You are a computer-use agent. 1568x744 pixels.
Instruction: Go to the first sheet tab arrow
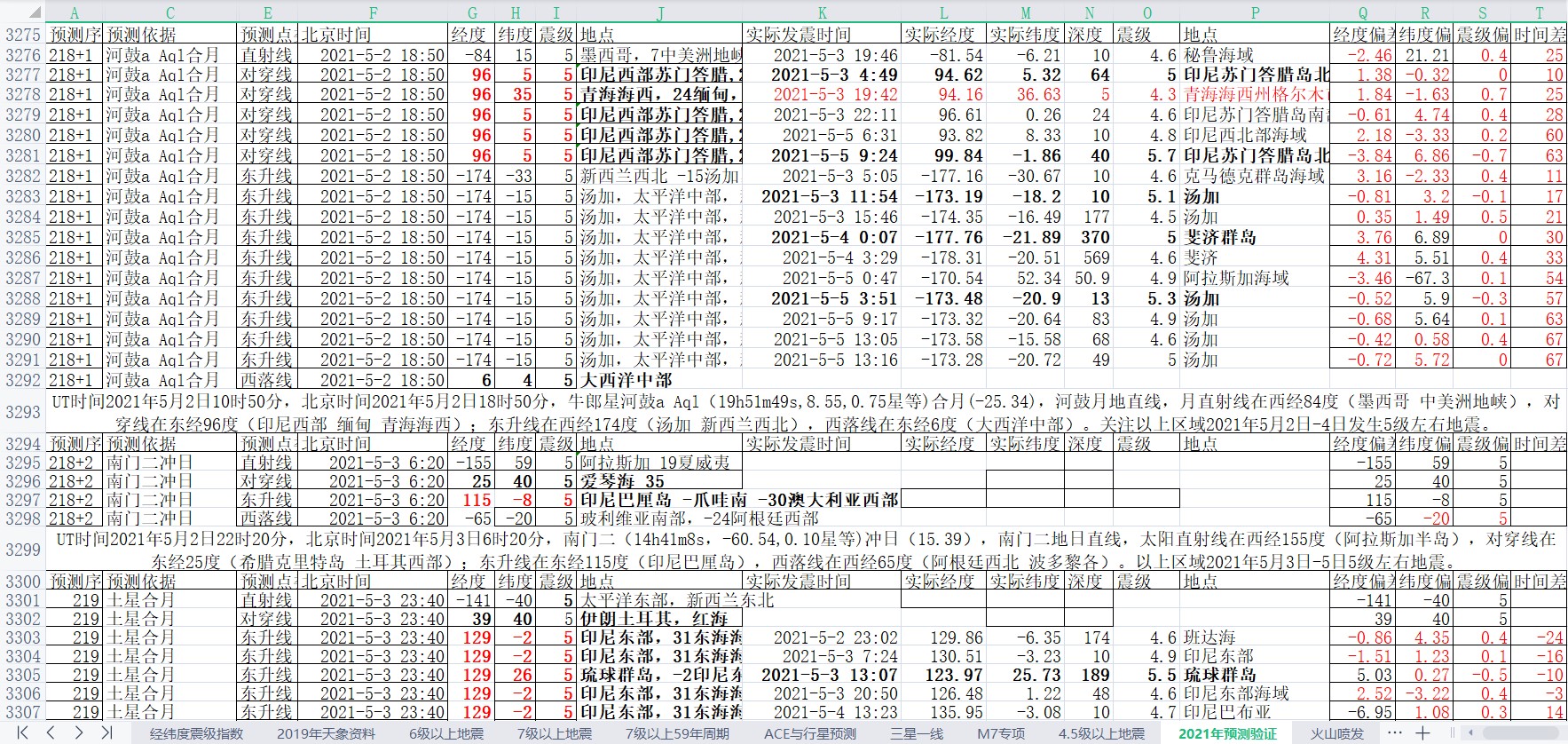pyautogui.click(x=23, y=732)
